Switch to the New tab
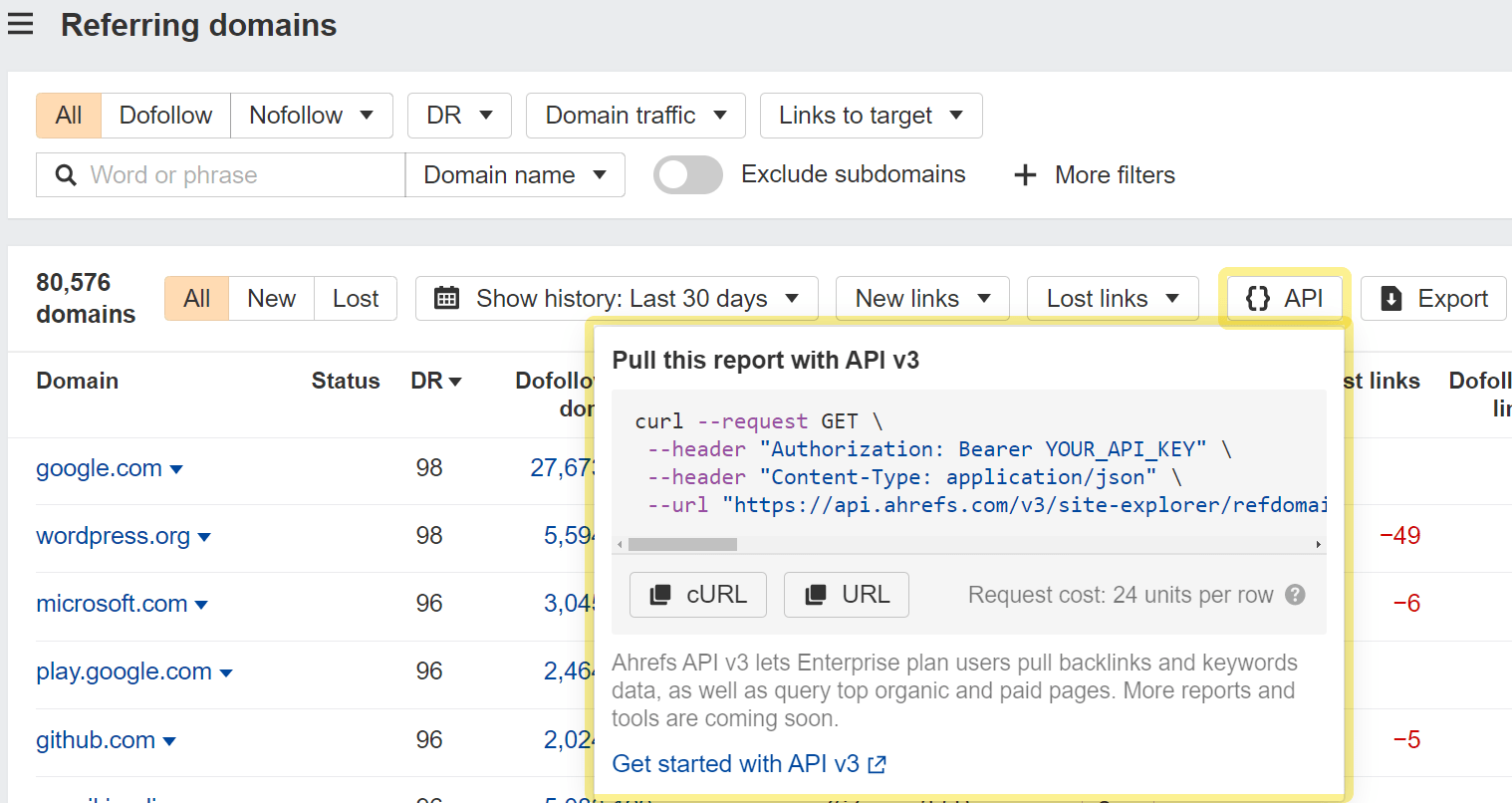The width and height of the screenshot is (1512, 803). point(269,297)
